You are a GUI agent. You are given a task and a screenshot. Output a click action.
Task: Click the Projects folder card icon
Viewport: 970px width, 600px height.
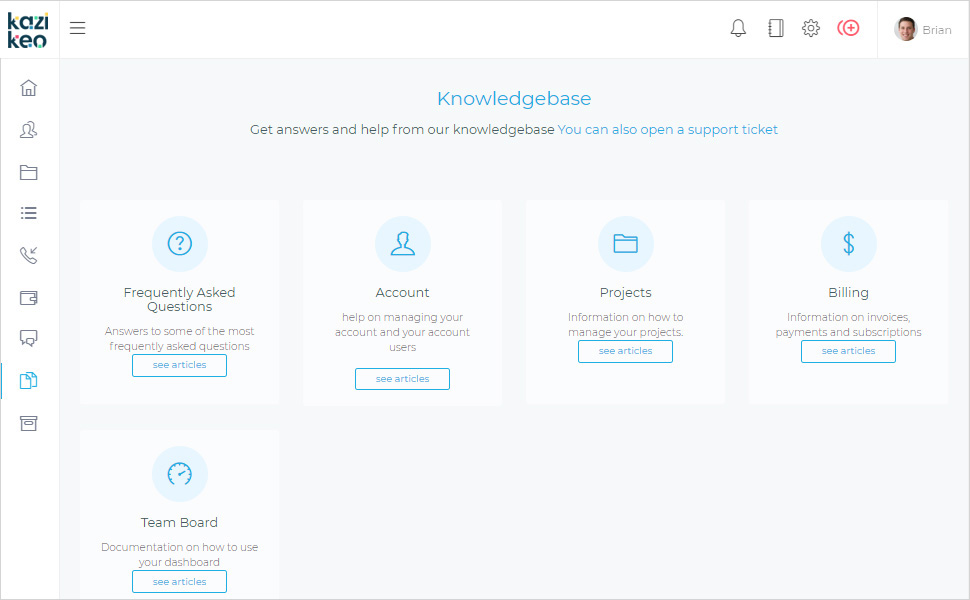[x=625, y=244]
